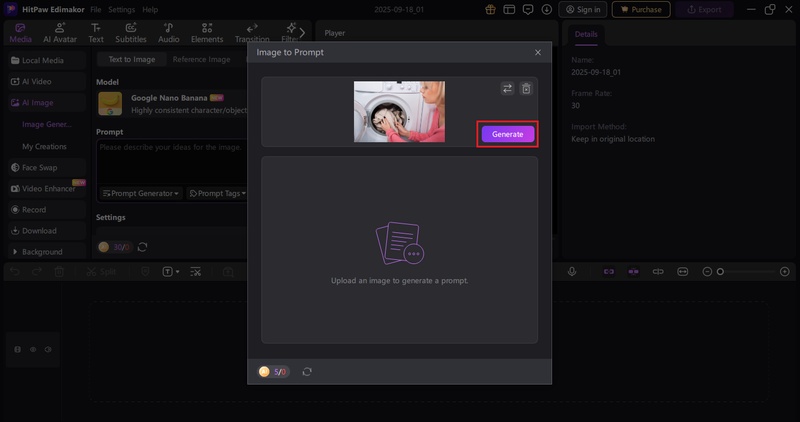Open the Prompt Generator dropdown
Viewport: 800px width, 422px height.
click(x=141, y=193)
